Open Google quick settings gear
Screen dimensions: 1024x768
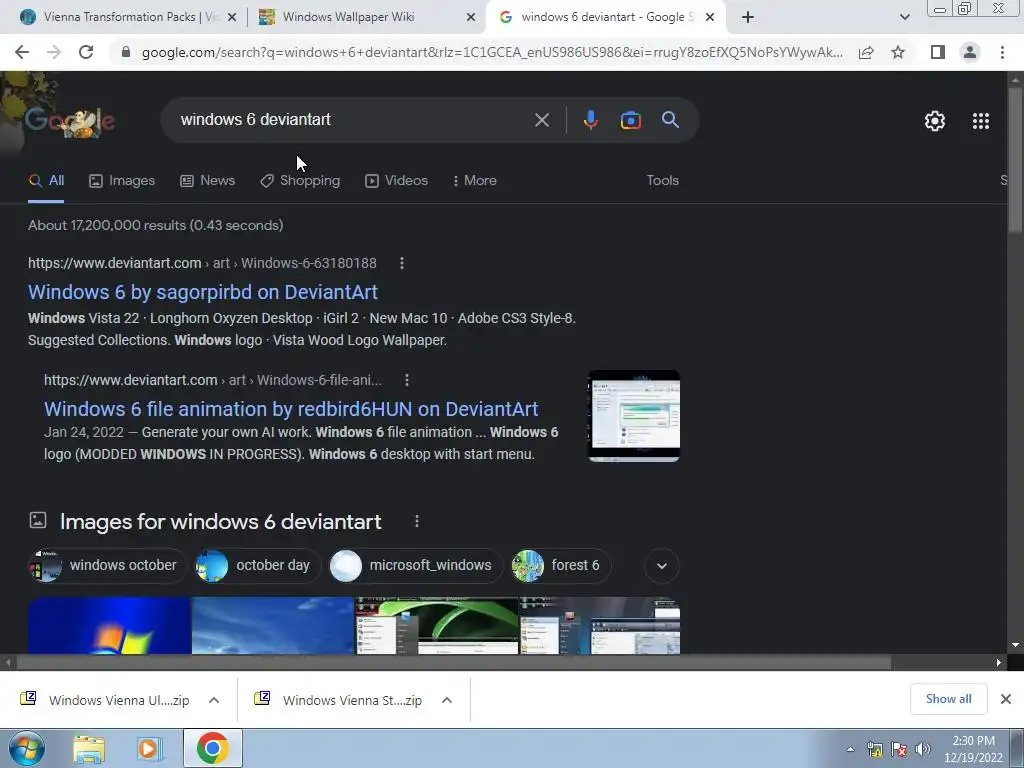click(x=935, y=121)
